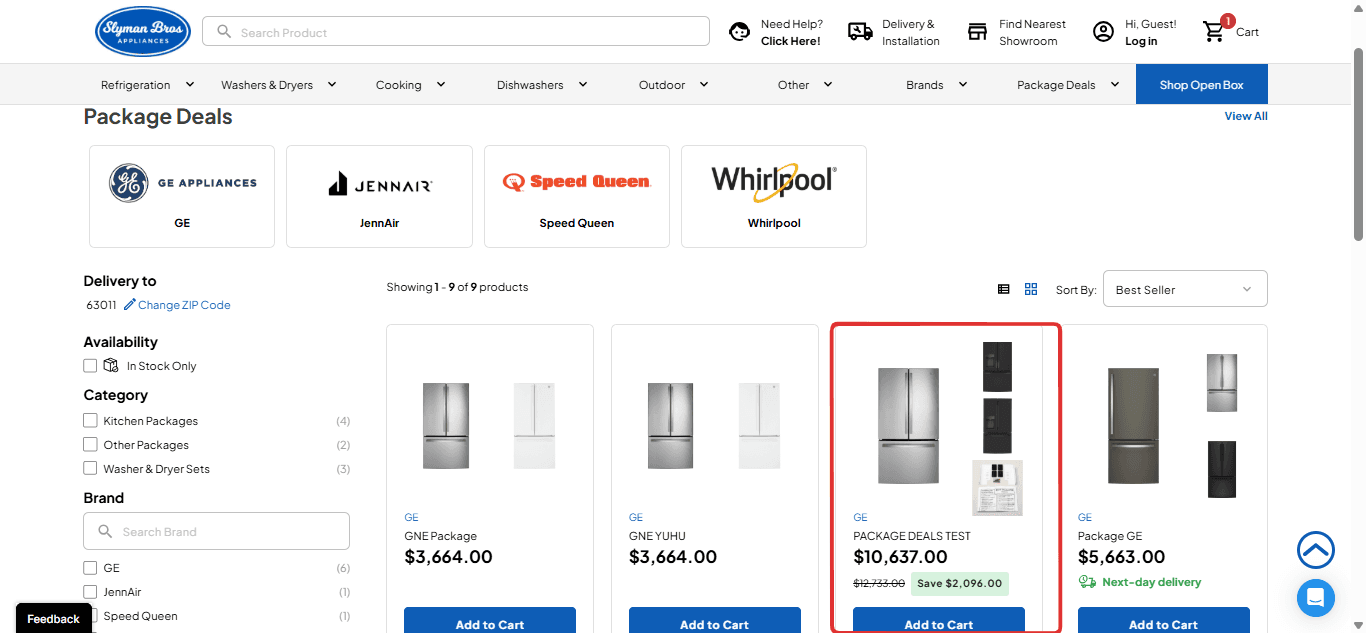Image resolution: width=1366 pixels, height=633 pixels.
Task: Expand the Other menu chevron
Action: (828, 85)
